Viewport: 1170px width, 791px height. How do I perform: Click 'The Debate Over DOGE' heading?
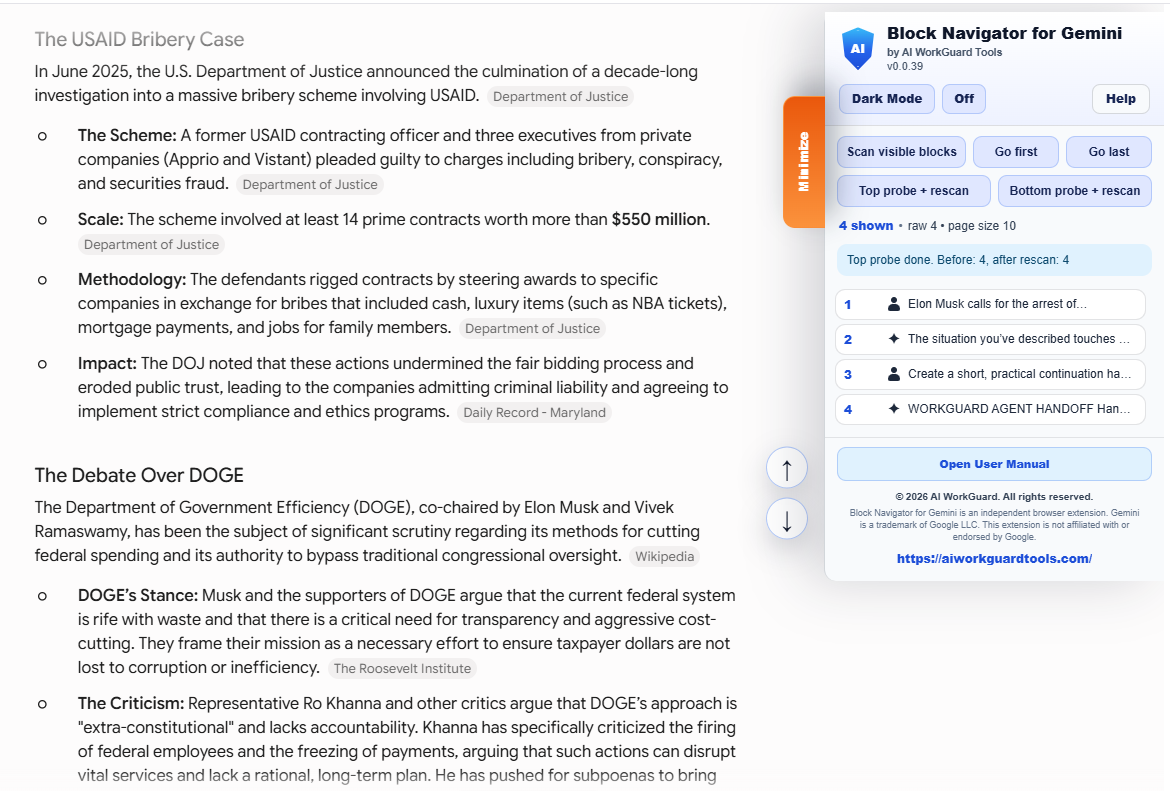(x=140, y=475)
